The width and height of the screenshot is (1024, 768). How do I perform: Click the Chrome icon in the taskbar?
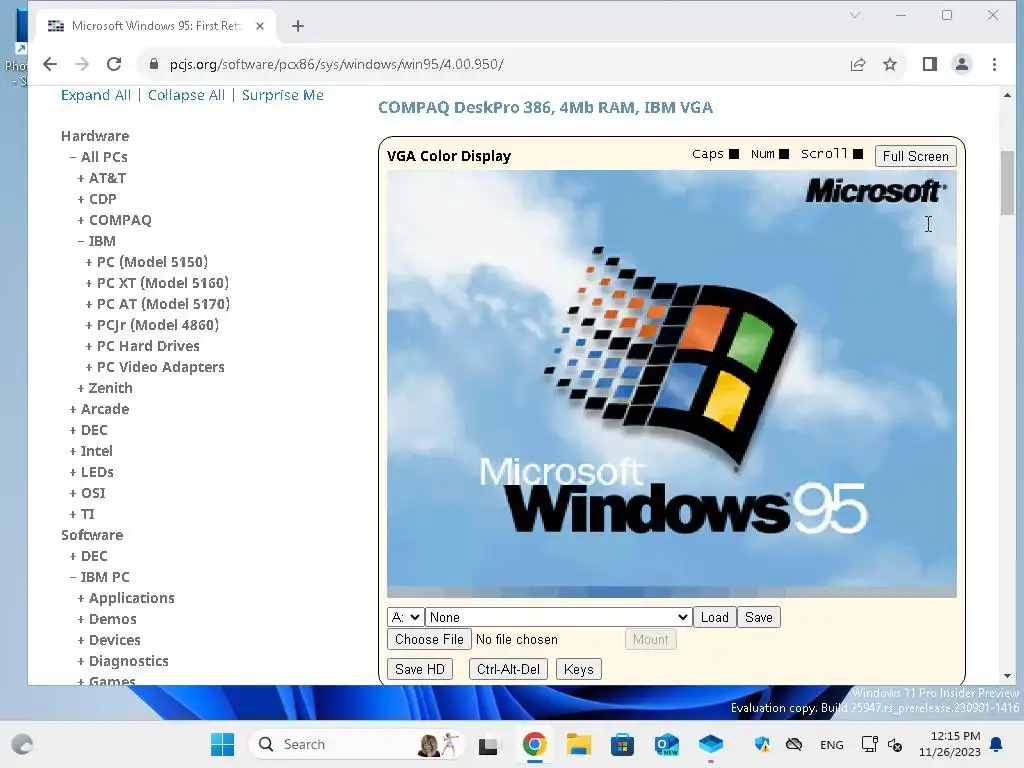(534, 744)
